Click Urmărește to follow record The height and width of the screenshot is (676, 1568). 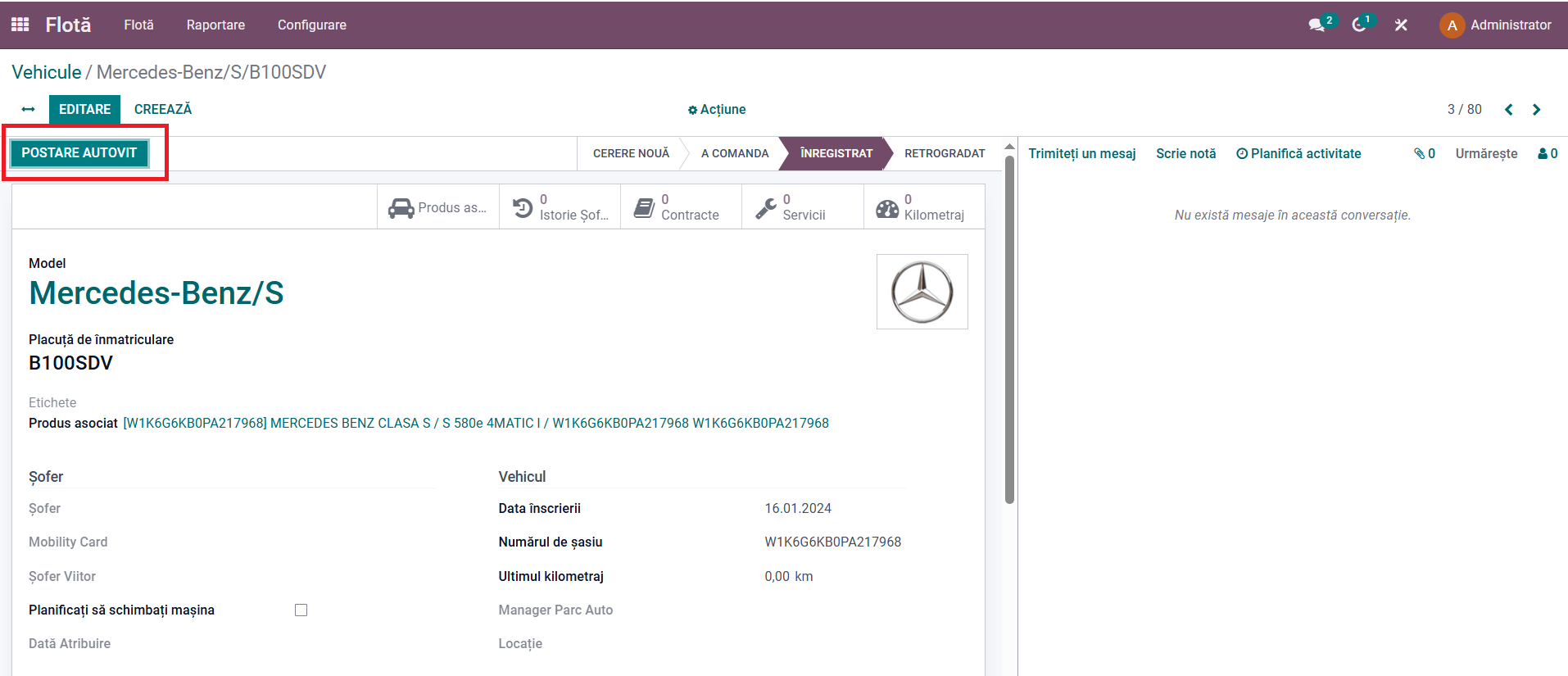pyautogui.click(x=1486, y=153)
